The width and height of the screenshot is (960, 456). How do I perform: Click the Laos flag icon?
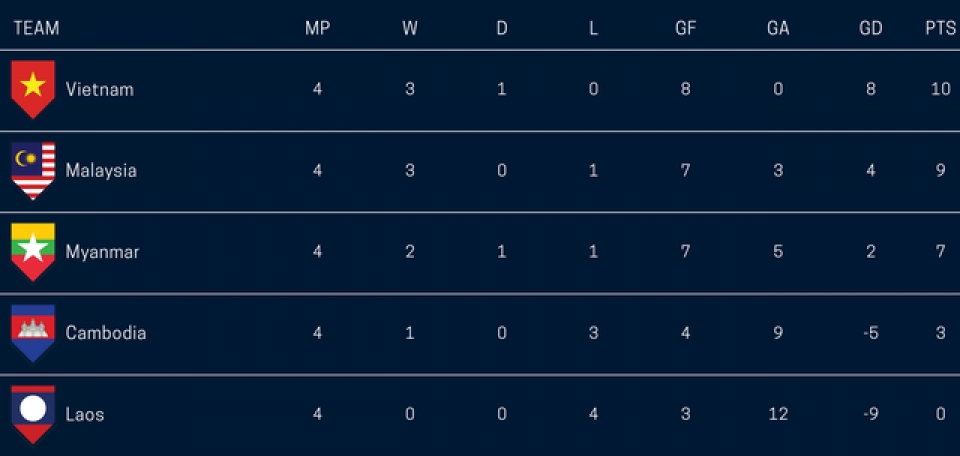tap(32, 413)
